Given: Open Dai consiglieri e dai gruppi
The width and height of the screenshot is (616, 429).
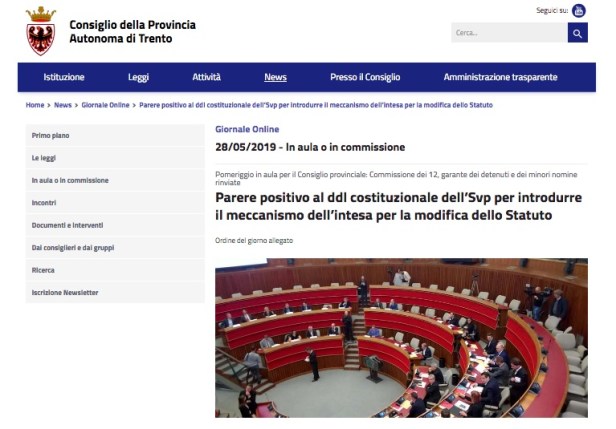Looking at the screenshot, I should pyautogui.click(x=115, y=248).
